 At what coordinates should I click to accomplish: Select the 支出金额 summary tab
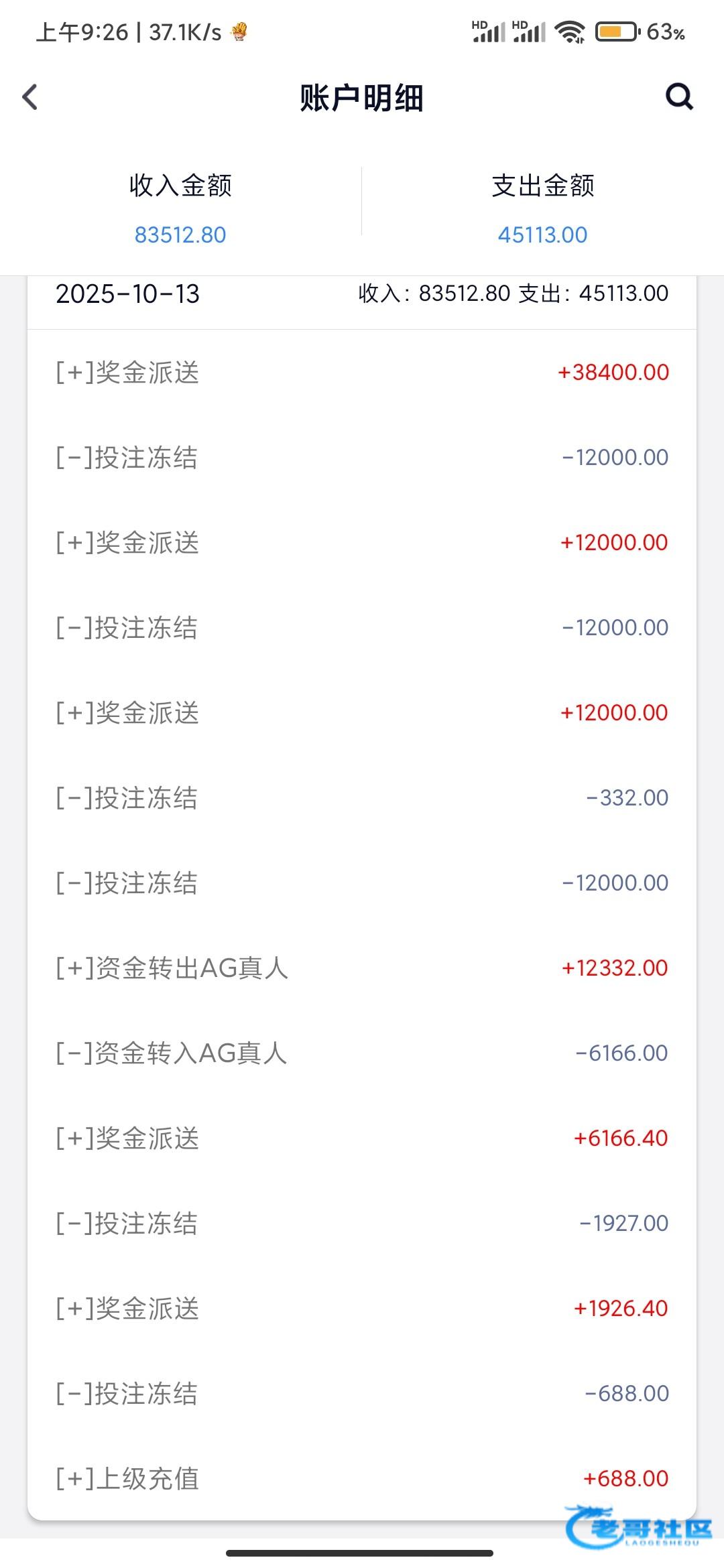coord(543,208)
